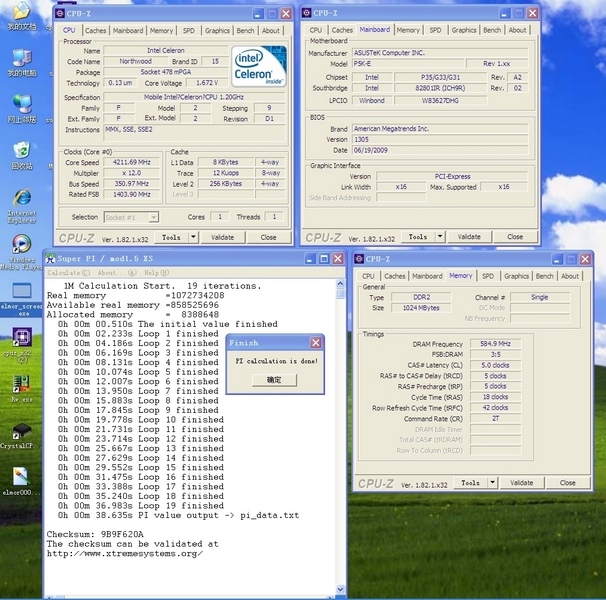Open the Socket #1 selection combo box

tap(131, 217)
